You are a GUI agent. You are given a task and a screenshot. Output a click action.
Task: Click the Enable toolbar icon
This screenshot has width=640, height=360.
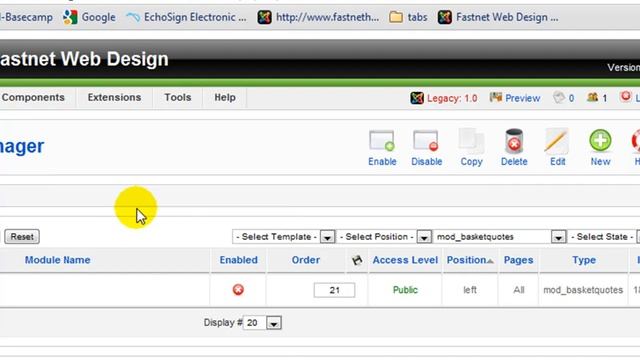[382, 141]
